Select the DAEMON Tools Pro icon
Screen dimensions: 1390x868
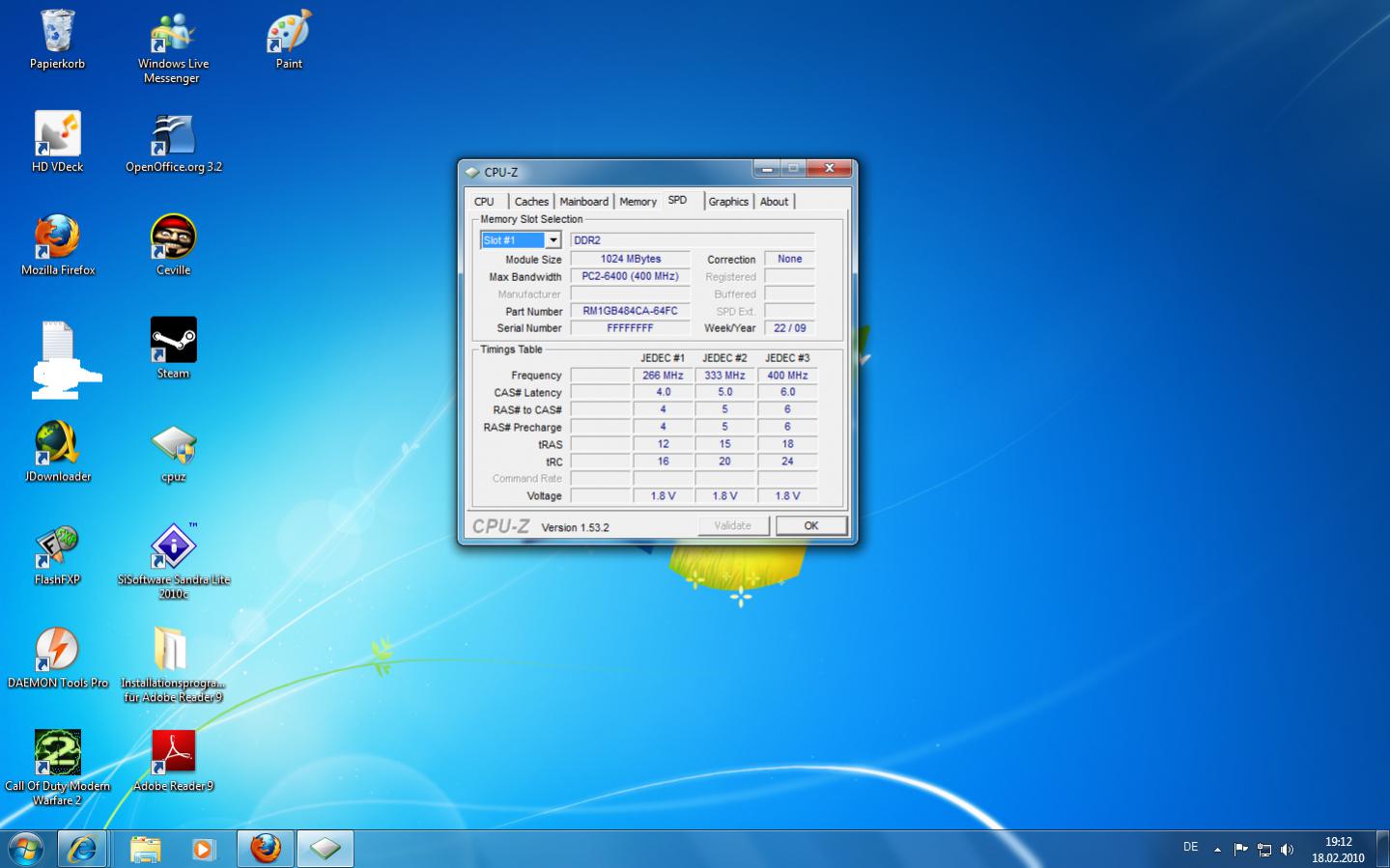[x=57, y=658]
